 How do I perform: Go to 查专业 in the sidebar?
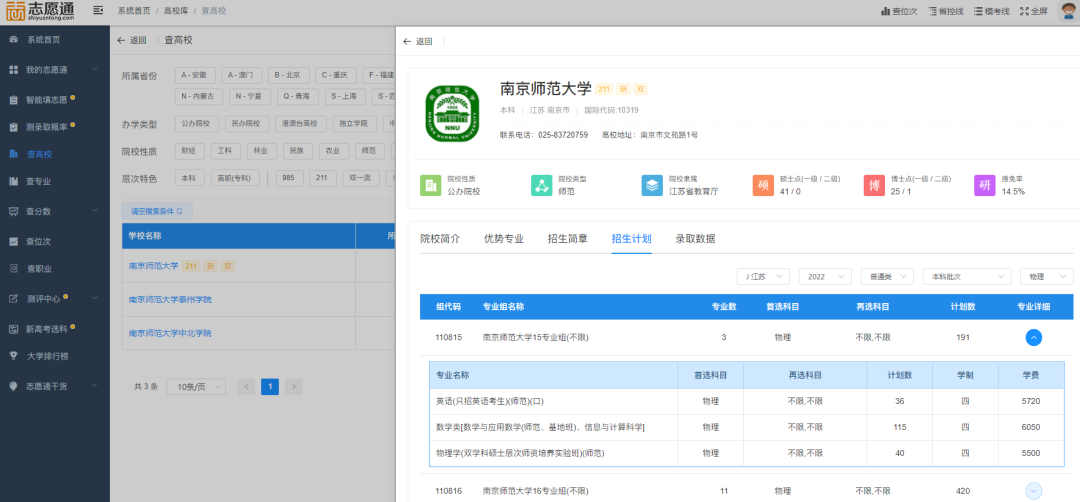coord(38,182)
